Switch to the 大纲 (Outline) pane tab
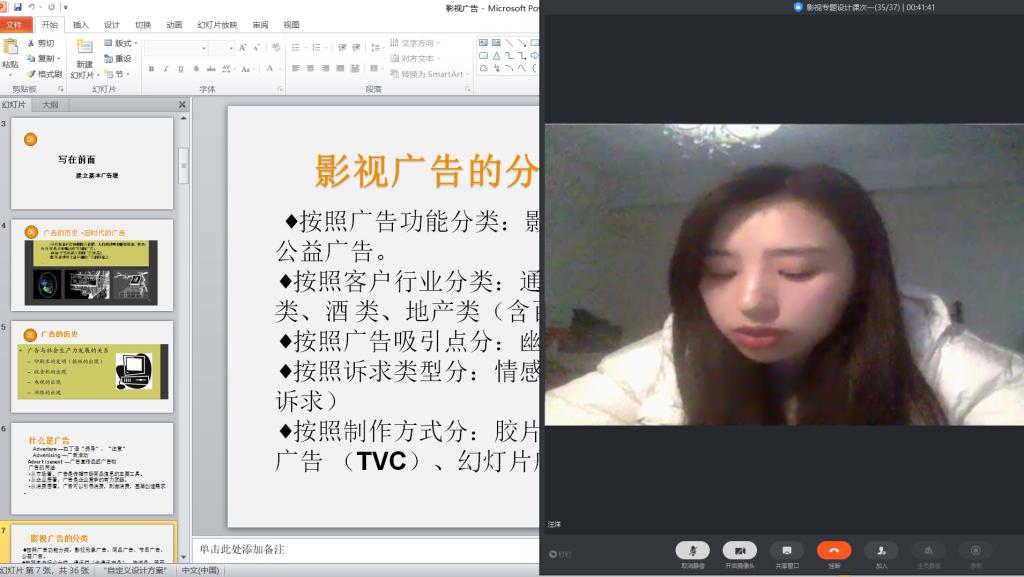The height and width of the screenshot is (577, 1024). 50,104
